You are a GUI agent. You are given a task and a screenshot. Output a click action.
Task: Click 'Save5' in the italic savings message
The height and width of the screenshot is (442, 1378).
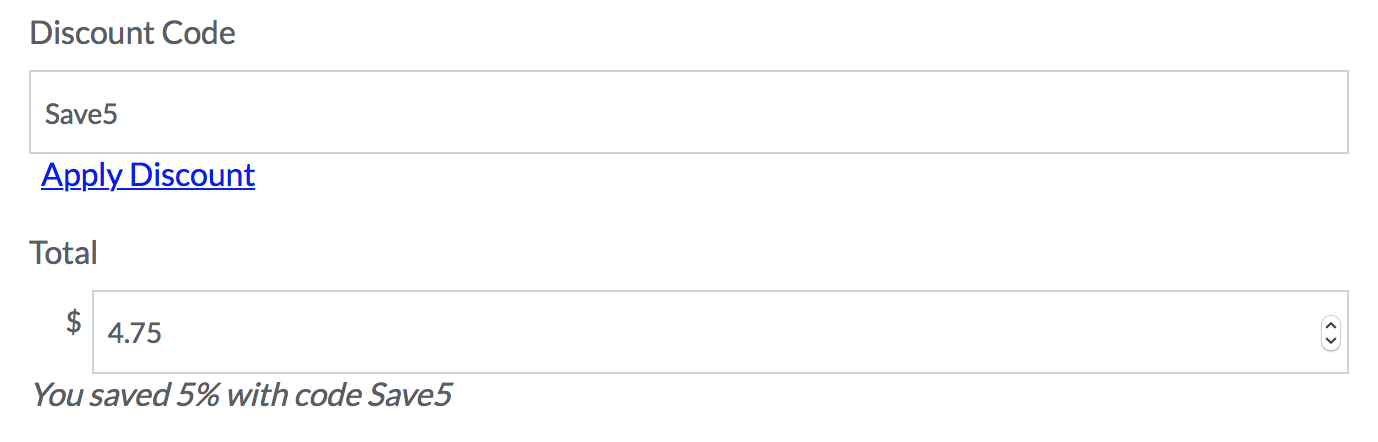pos(410,395)
